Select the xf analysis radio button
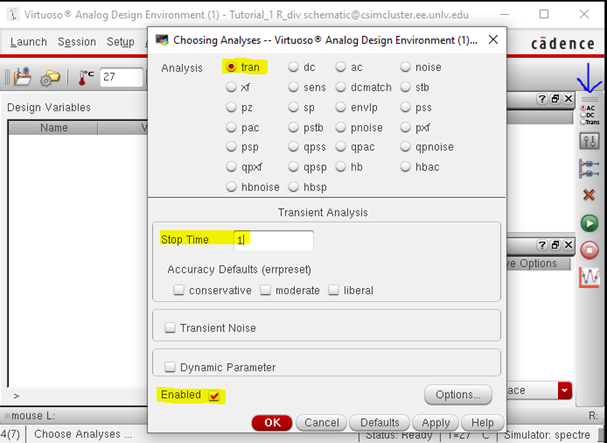The width and height of the screenshot is (607, 443). 231,87
